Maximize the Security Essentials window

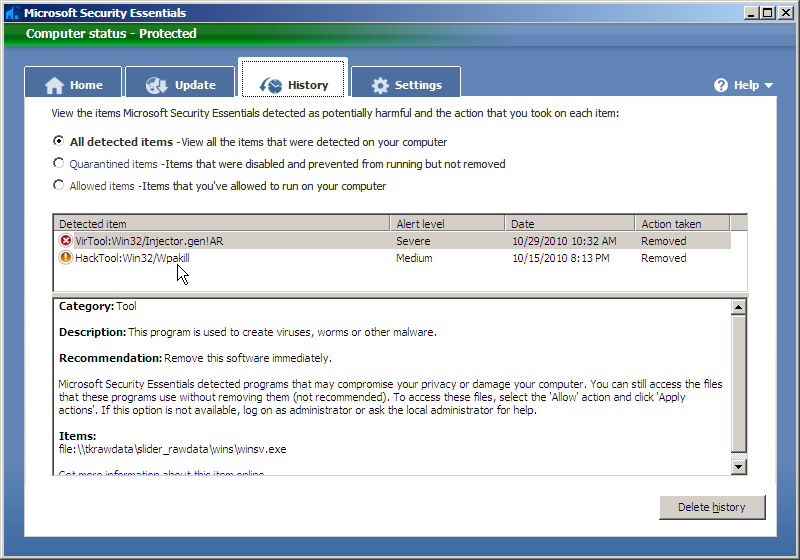[x=768, y=13]
